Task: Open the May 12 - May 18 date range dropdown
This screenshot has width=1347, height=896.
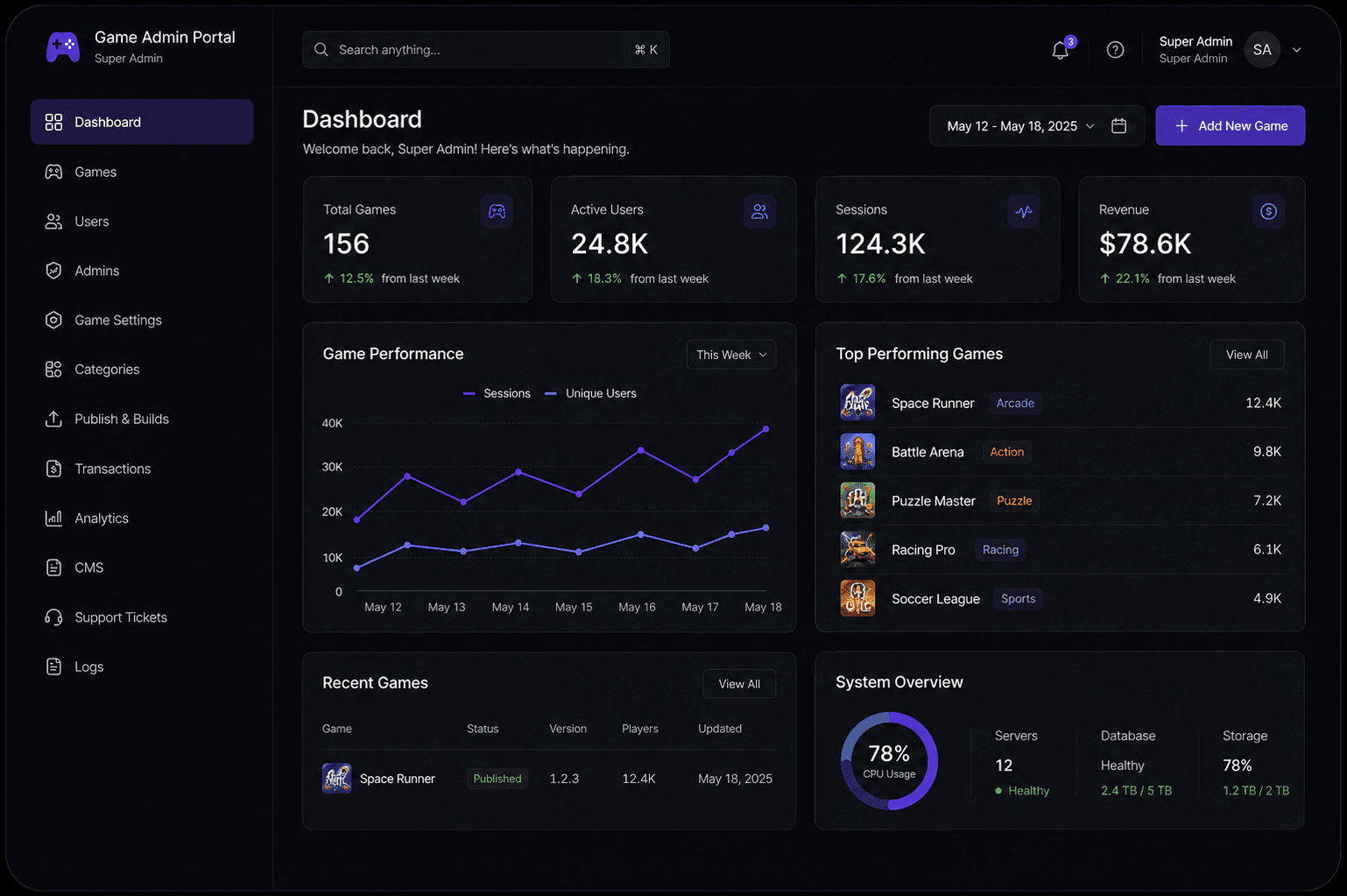Action: click(x=1021, y=126)
